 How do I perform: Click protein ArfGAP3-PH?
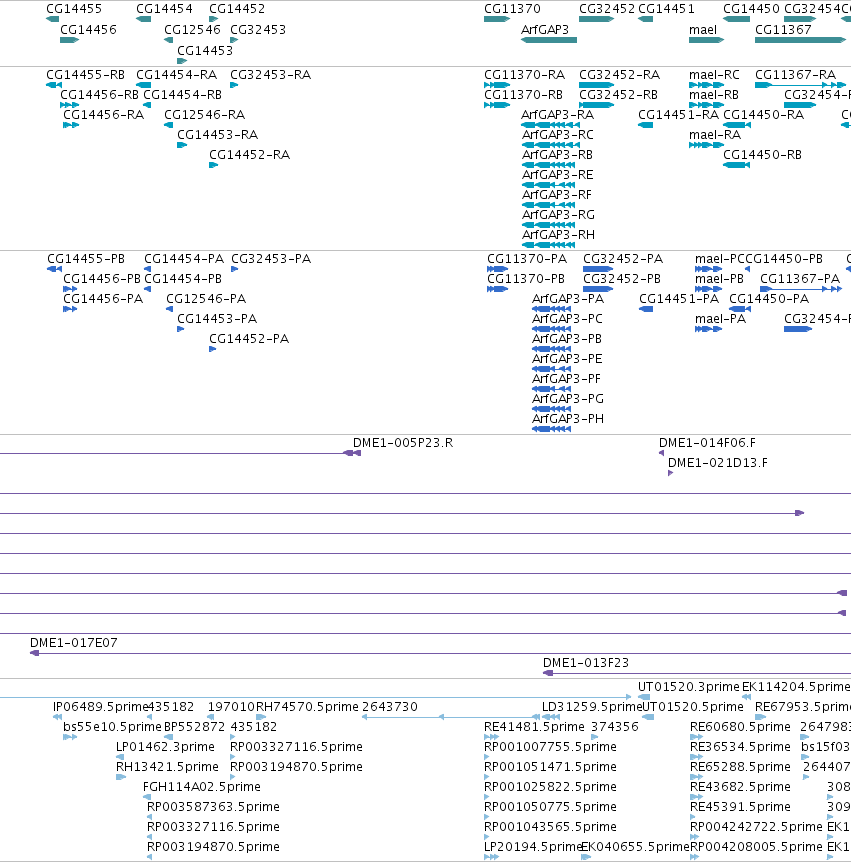[x=551, y=429]
